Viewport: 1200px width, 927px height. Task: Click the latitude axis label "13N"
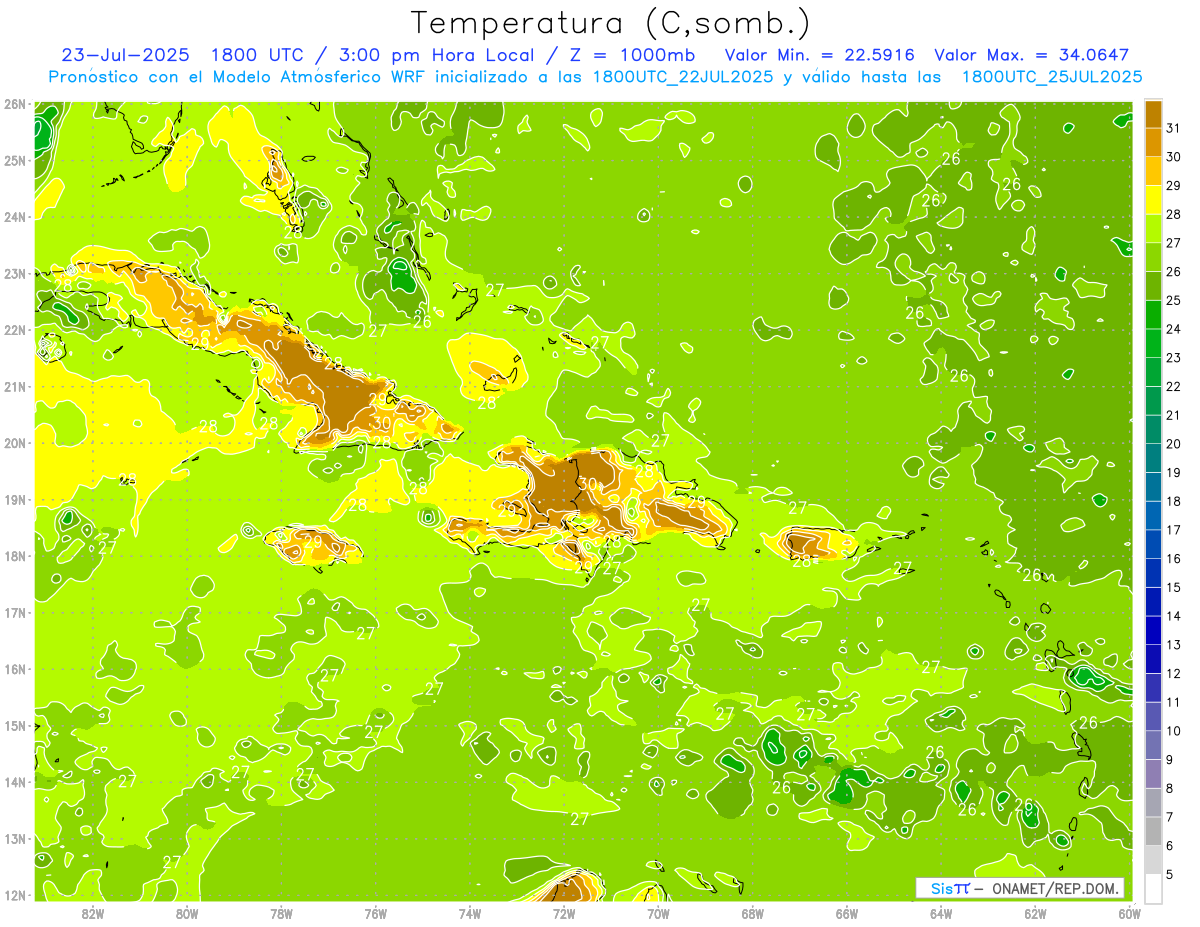[x=15, y=838]
